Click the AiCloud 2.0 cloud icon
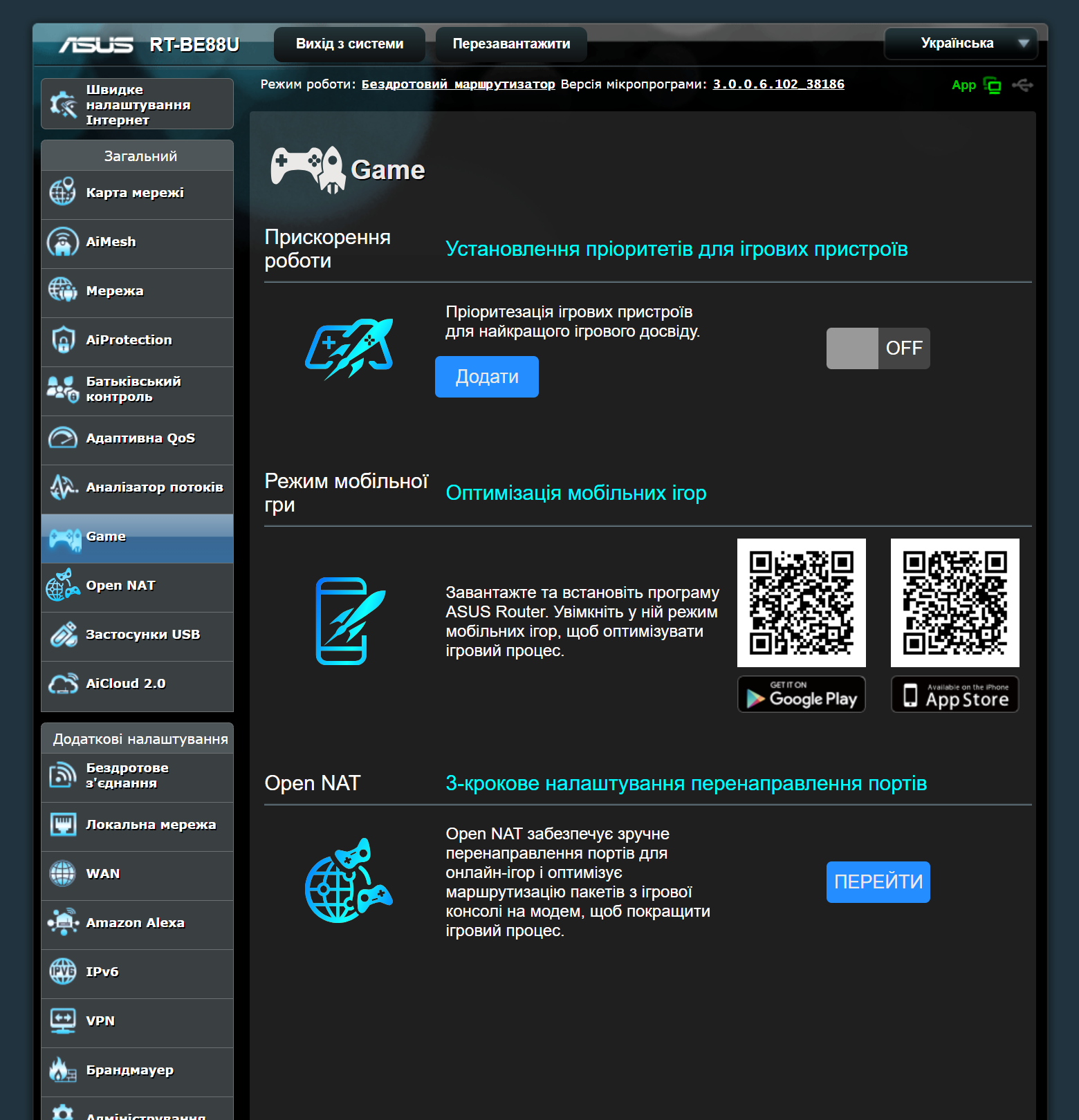The height and width of the screenshot is (1120, 1079). [x=63, y=683]
